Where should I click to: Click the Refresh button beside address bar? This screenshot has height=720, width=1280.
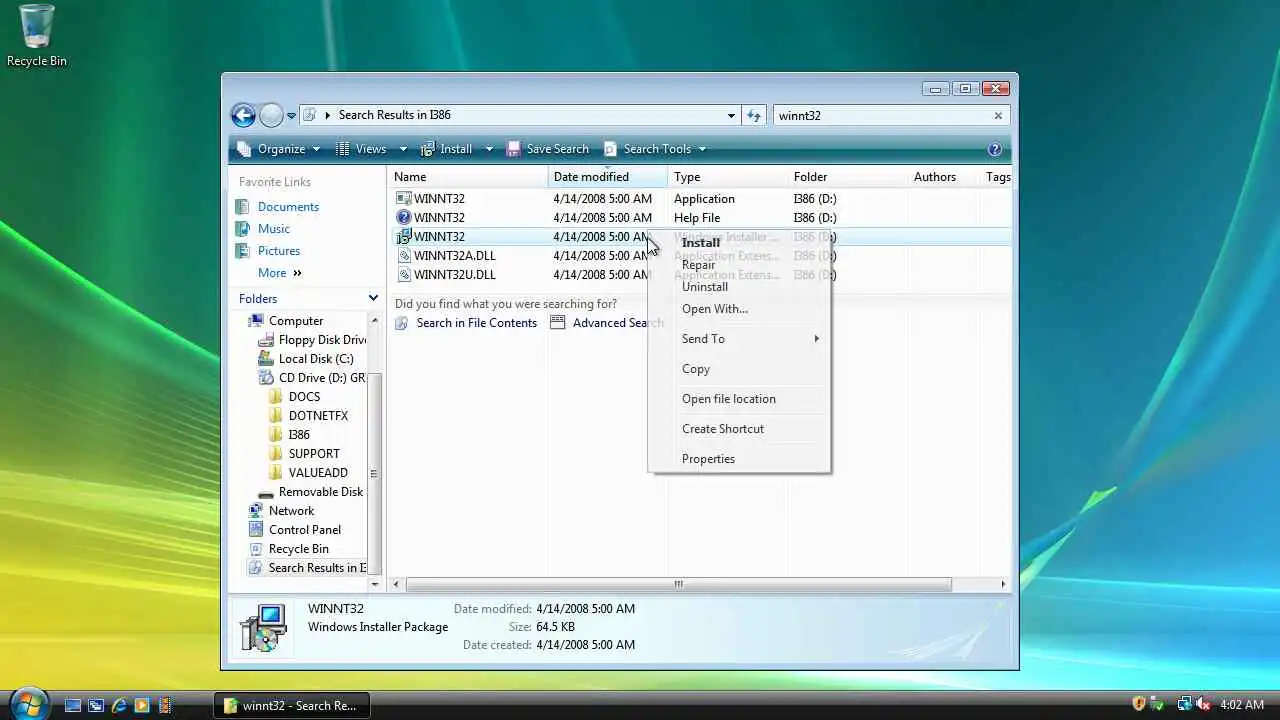click(x=754, y=116)
